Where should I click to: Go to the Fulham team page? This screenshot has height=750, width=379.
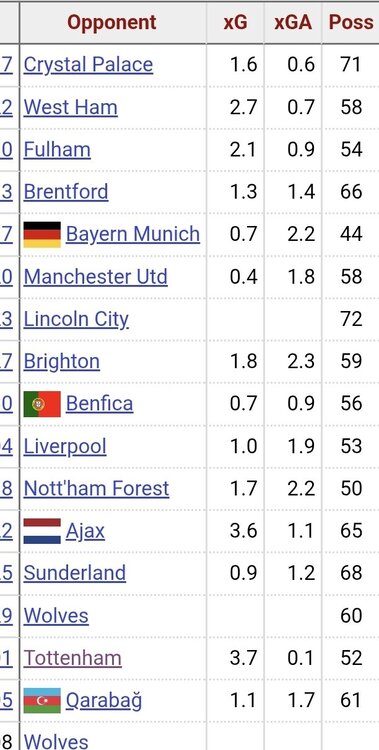pyautogui.click(x=57, y=150)
